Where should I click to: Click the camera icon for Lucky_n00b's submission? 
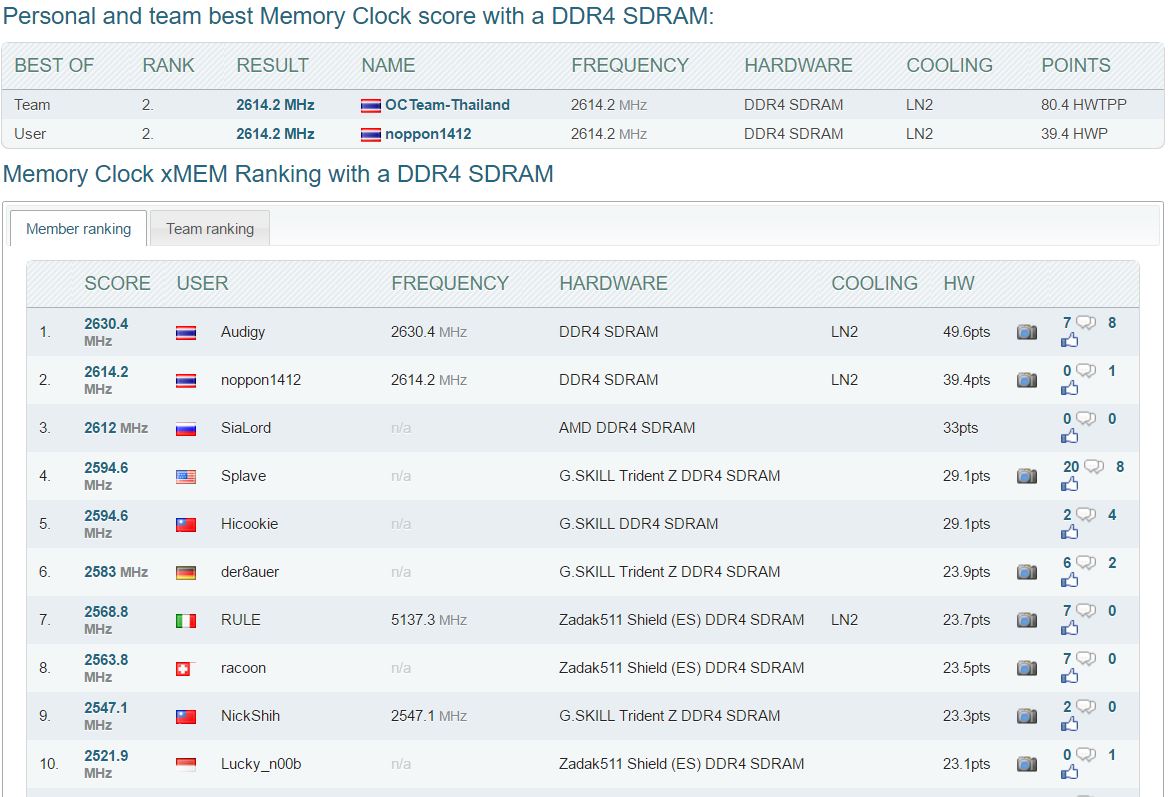click(x=1026, y=764)
